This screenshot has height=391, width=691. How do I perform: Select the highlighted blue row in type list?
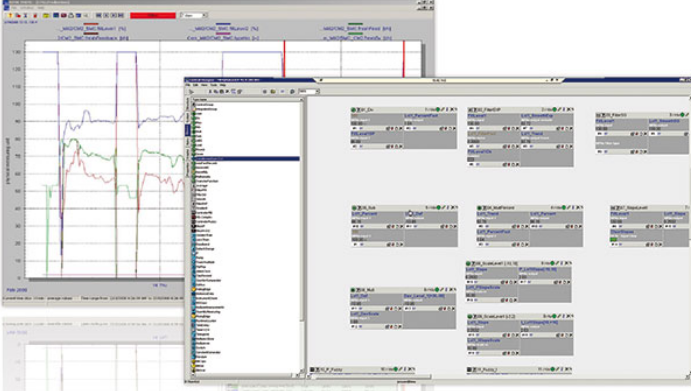click(246, 159)
